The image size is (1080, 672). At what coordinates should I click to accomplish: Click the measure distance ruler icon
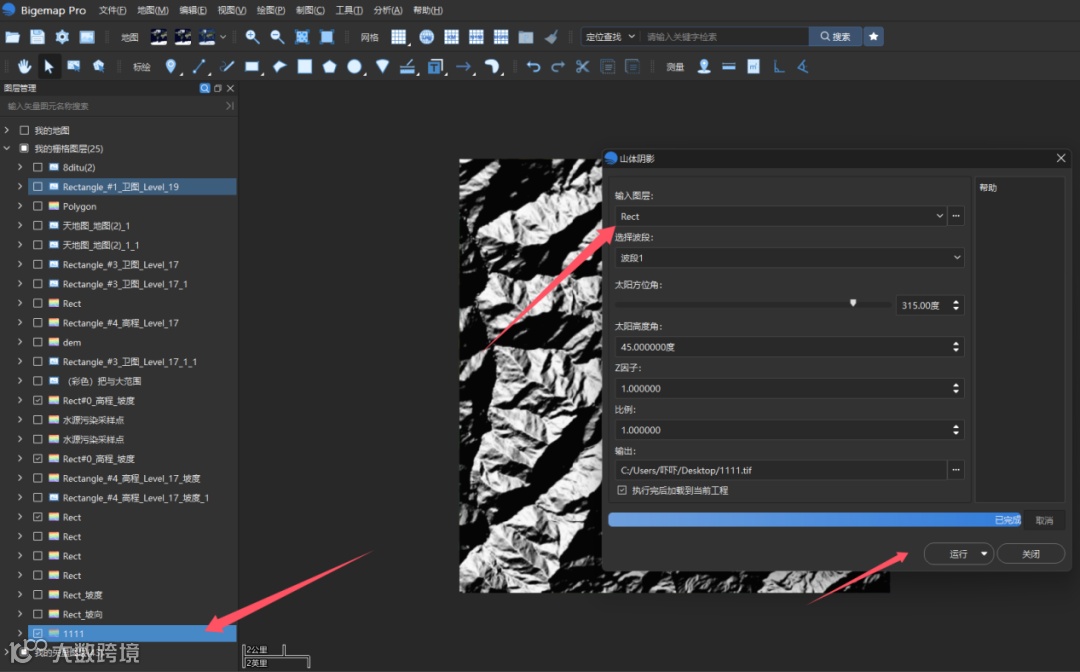[x=729, y=67]
